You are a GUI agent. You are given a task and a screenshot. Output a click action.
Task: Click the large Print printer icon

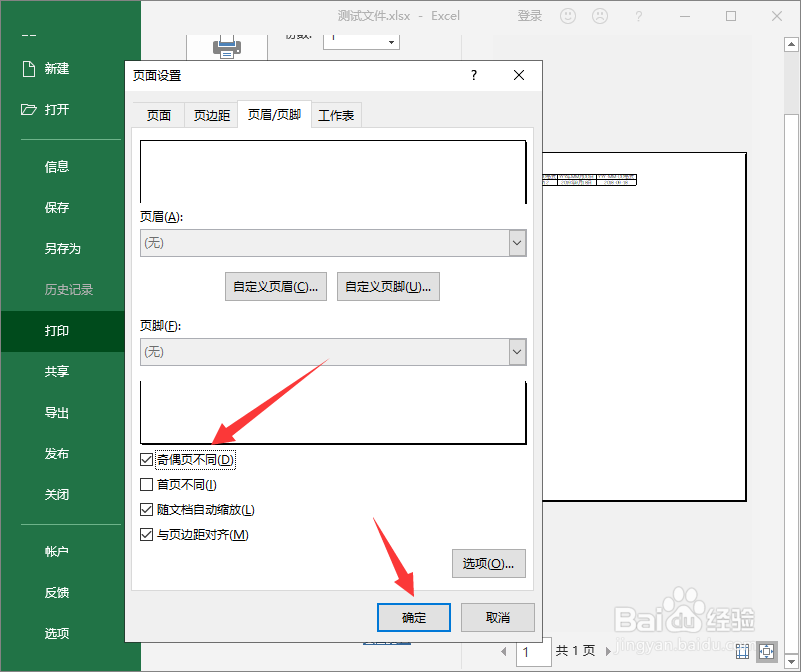tap(227, 44)
